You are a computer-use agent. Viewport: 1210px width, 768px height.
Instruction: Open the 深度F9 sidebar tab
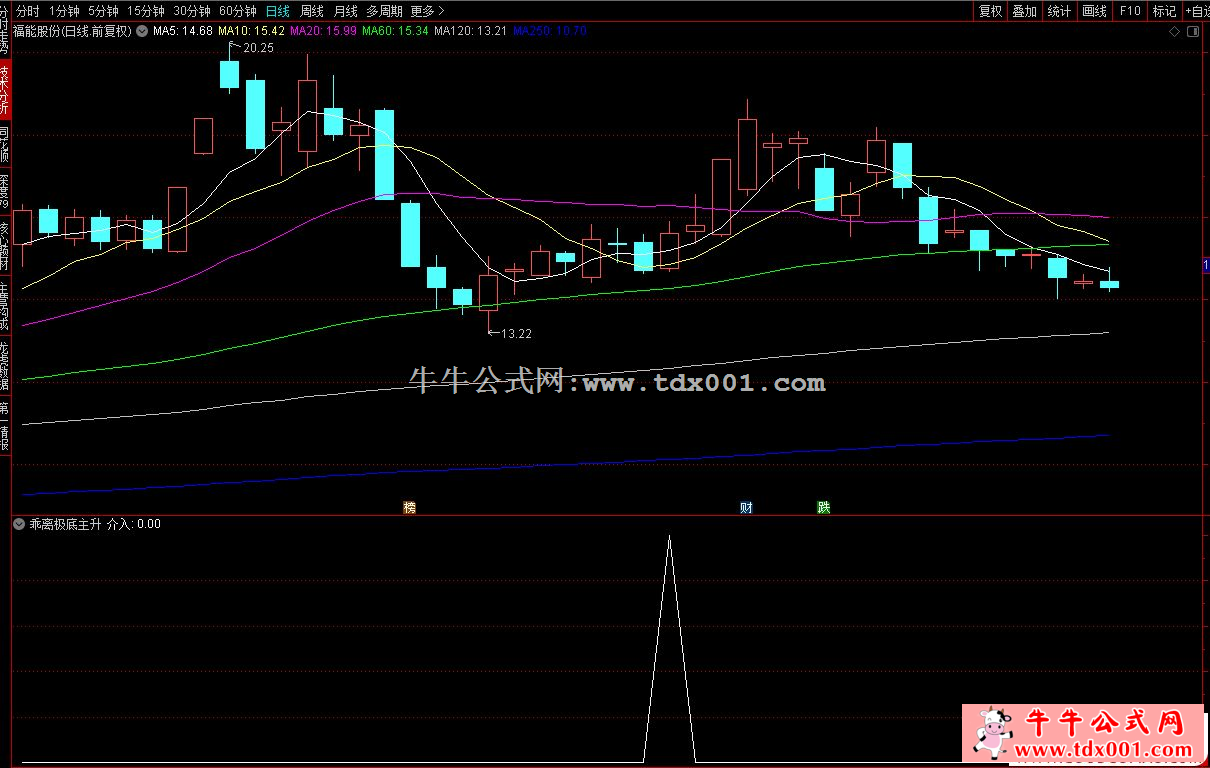coord(5,193)
